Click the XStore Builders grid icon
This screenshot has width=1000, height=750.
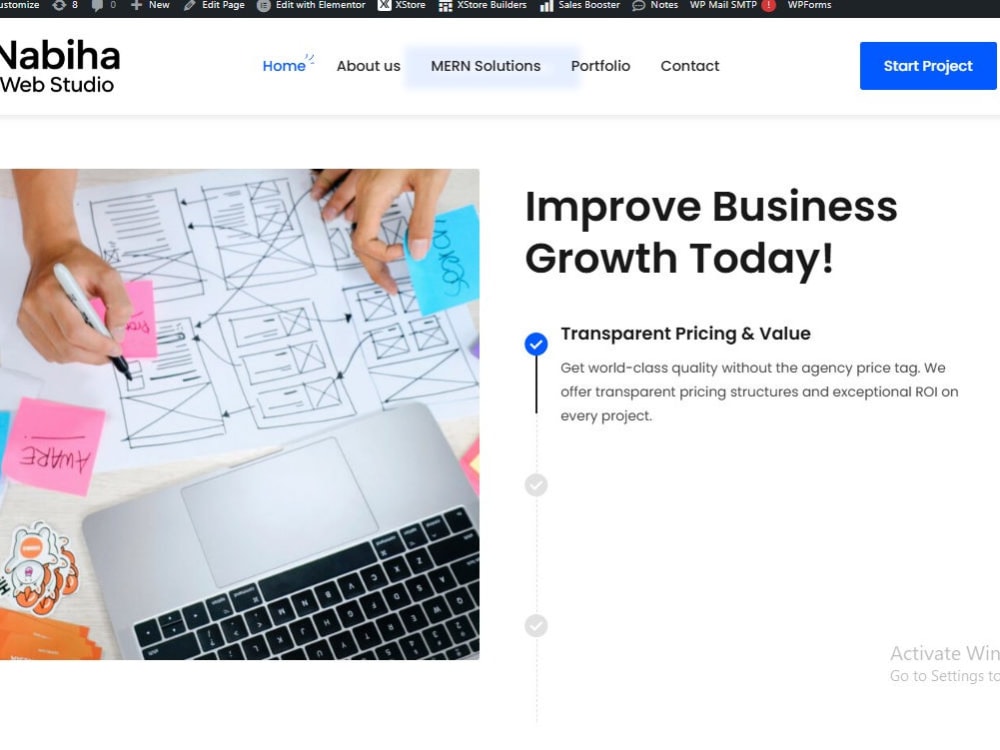pyautogui.click(x=445, y=6)
